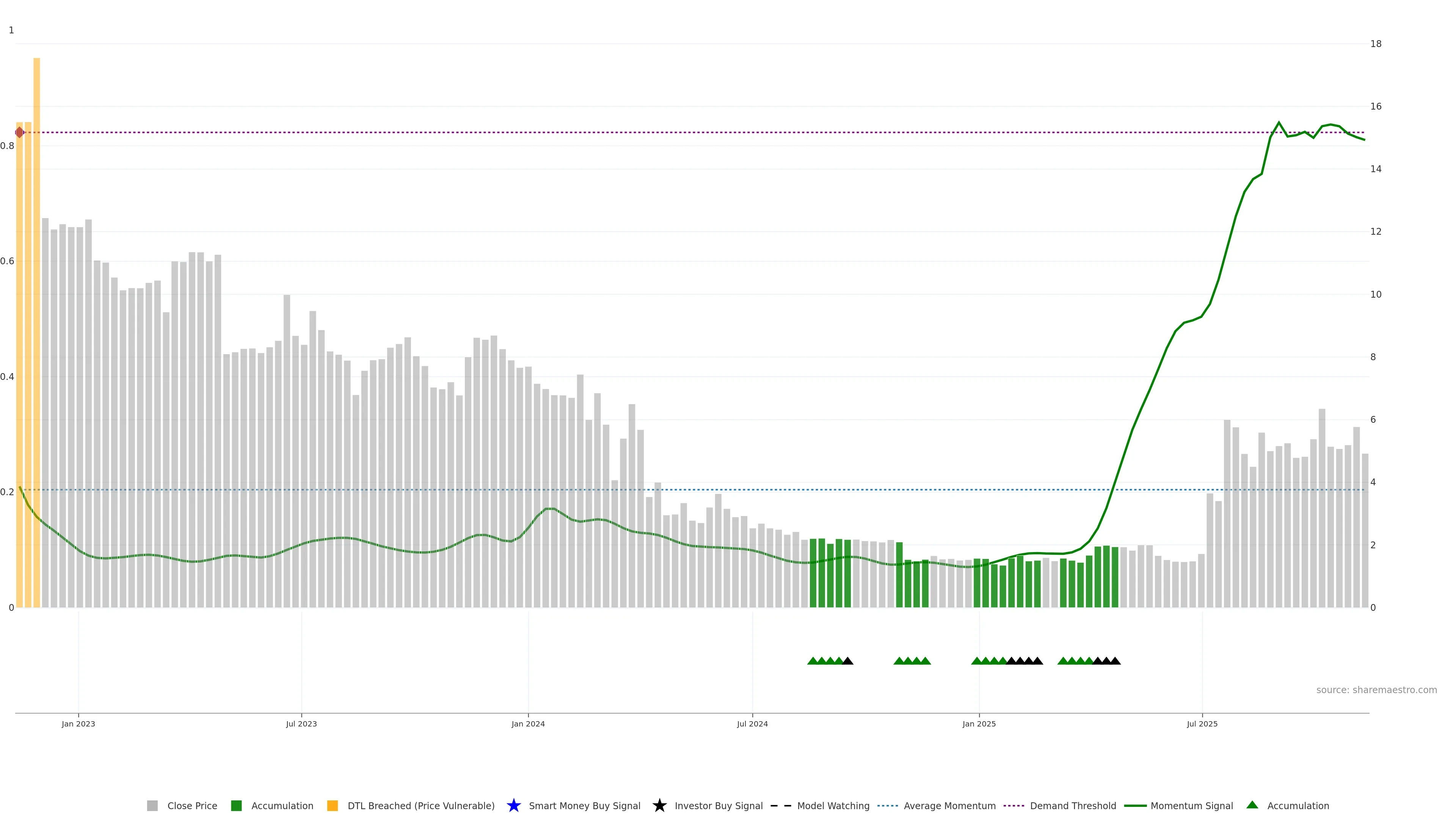Click the source: sharemaestro.com text
The width and height of the screenshot is (1456, 819).
[1376, 690]
